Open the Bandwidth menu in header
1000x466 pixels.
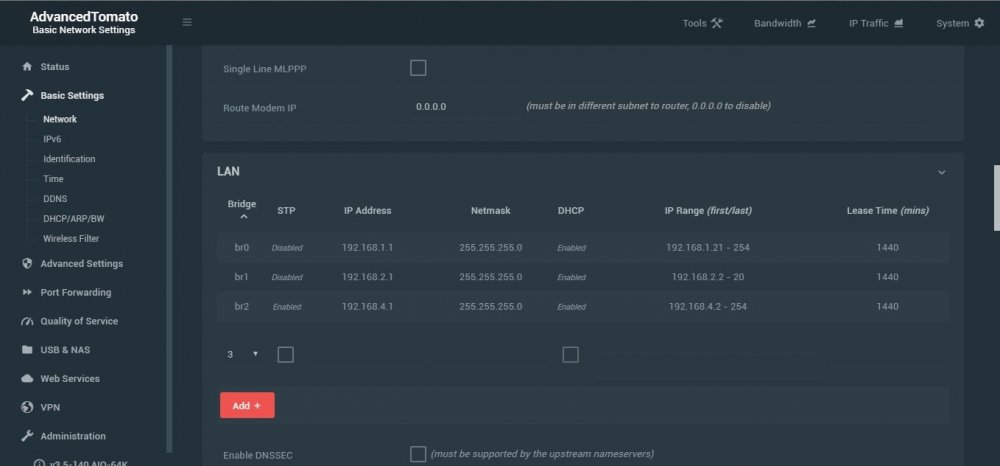pyautogui.click(x=784, y=23)
